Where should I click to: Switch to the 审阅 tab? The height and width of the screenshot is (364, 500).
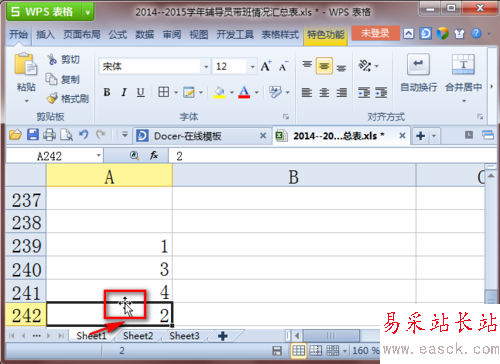(x=172, y=34)
